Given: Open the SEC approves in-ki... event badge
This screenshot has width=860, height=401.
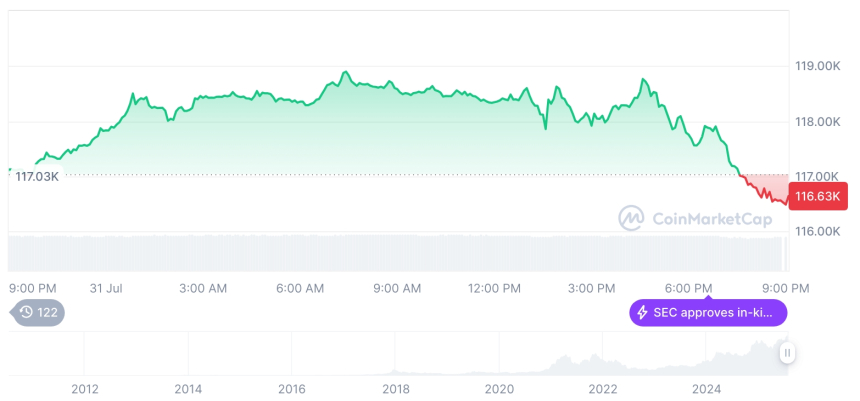Looking at the screenshot, I should click(x=708, y=313).
